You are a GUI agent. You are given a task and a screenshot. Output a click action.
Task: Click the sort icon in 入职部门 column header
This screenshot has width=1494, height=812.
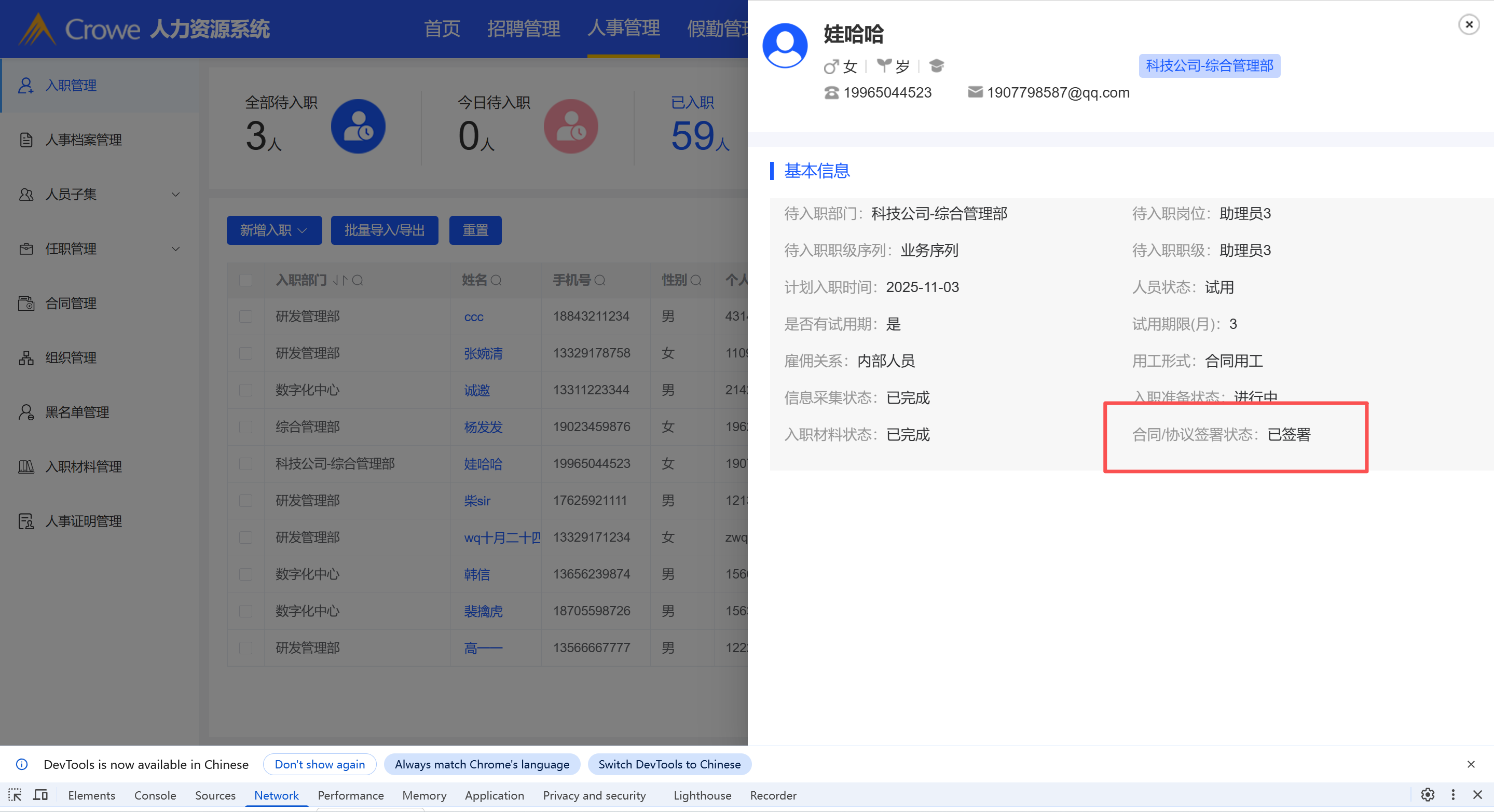(340, 280)
